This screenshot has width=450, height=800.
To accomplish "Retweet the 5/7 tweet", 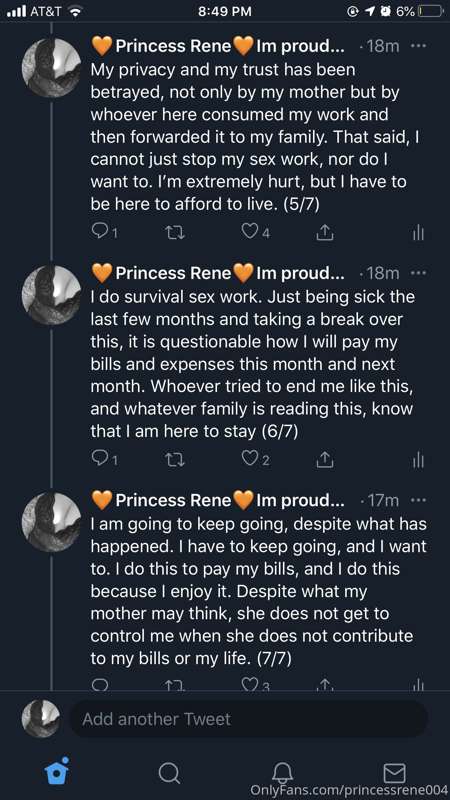I will tap(175, 233).
